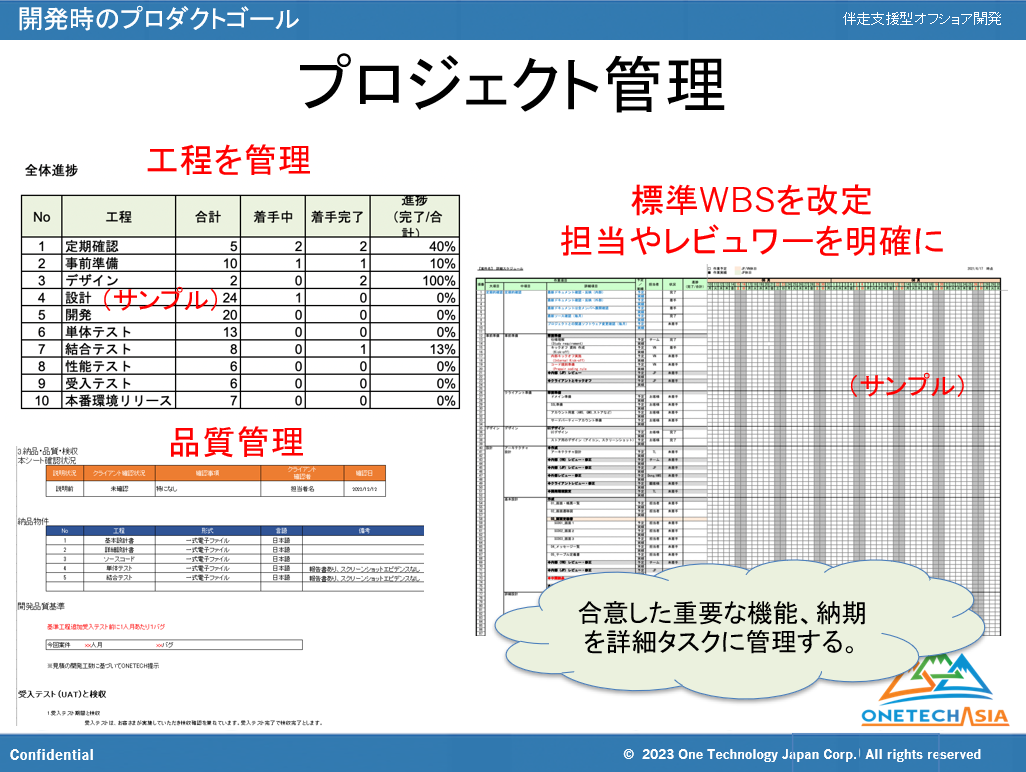Click the 2023 One Technology Japan Corp. copyright
This screenshot has width=1026, height=772.
[x=739, y=754]
